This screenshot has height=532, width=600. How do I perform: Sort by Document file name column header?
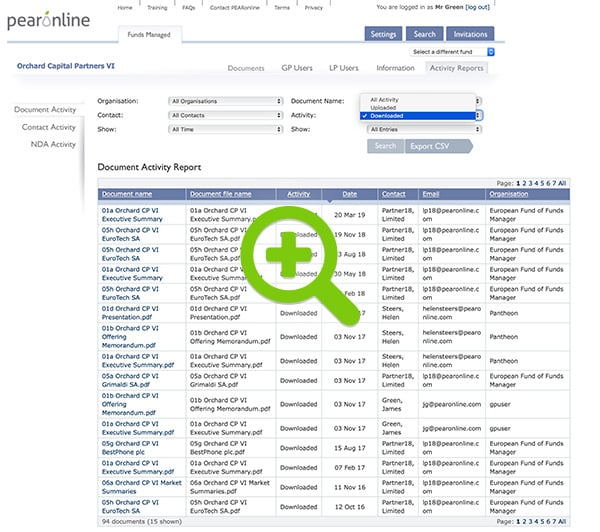click(220, 194)
